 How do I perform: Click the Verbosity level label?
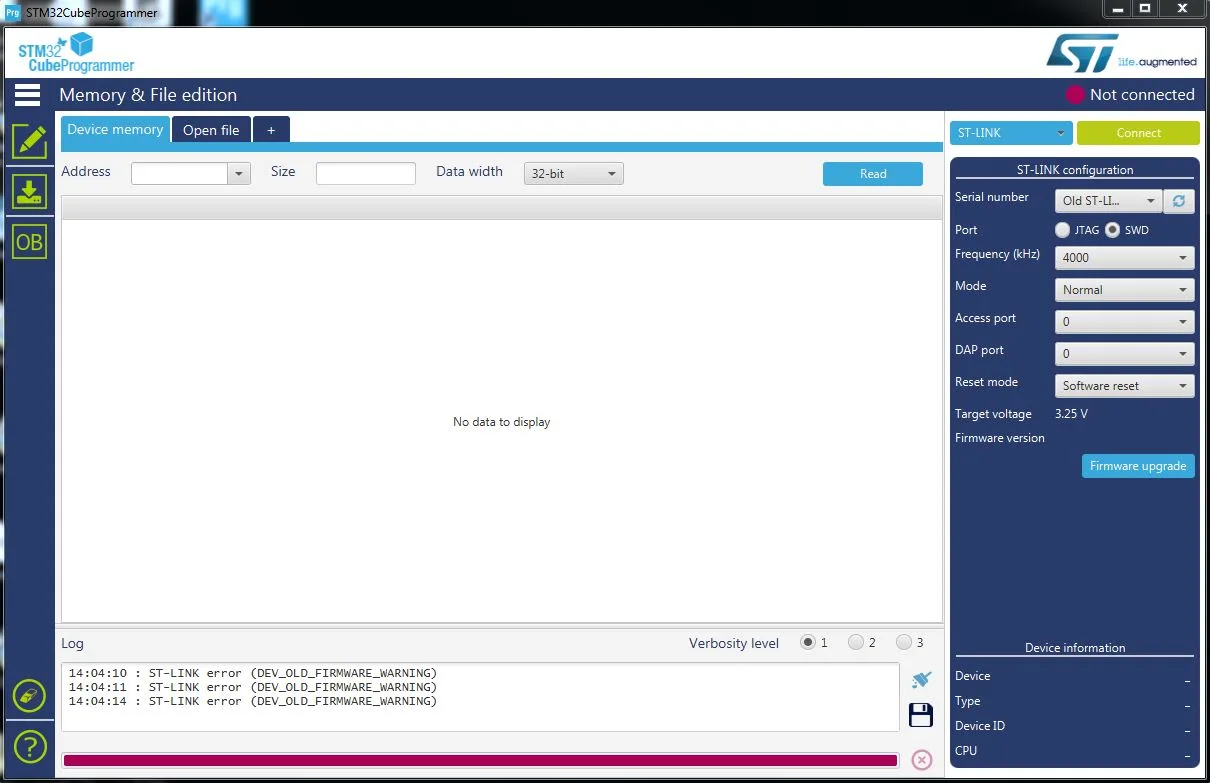(x=734, y=643)
